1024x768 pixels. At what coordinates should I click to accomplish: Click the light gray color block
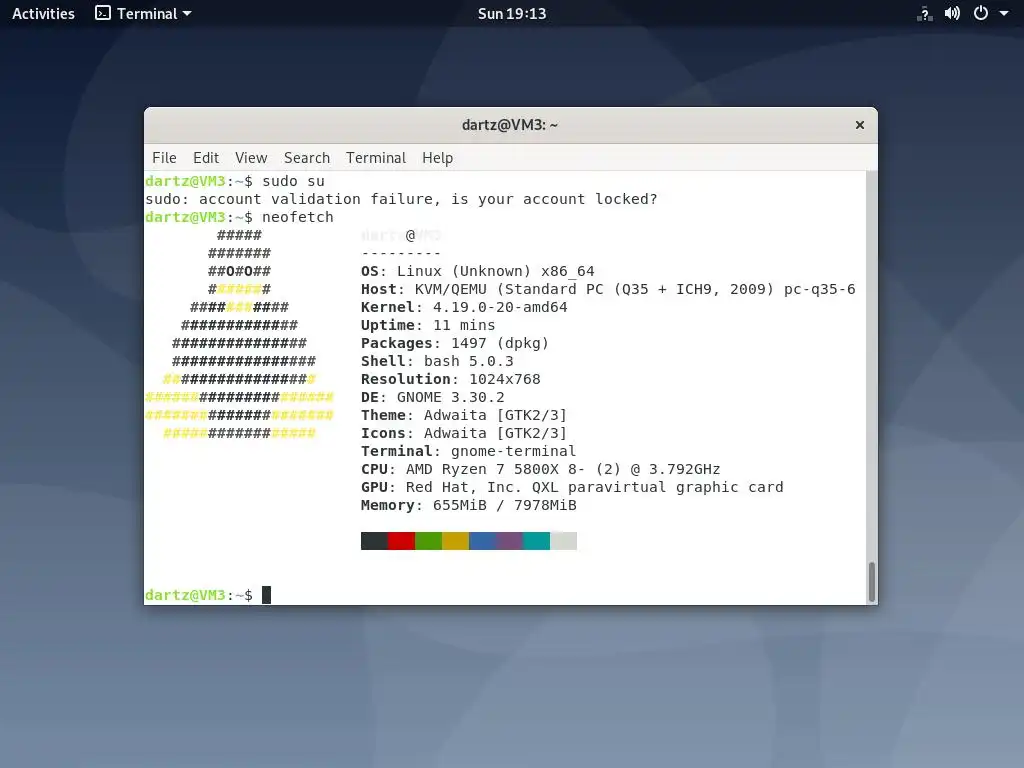(x=563, y=541)
